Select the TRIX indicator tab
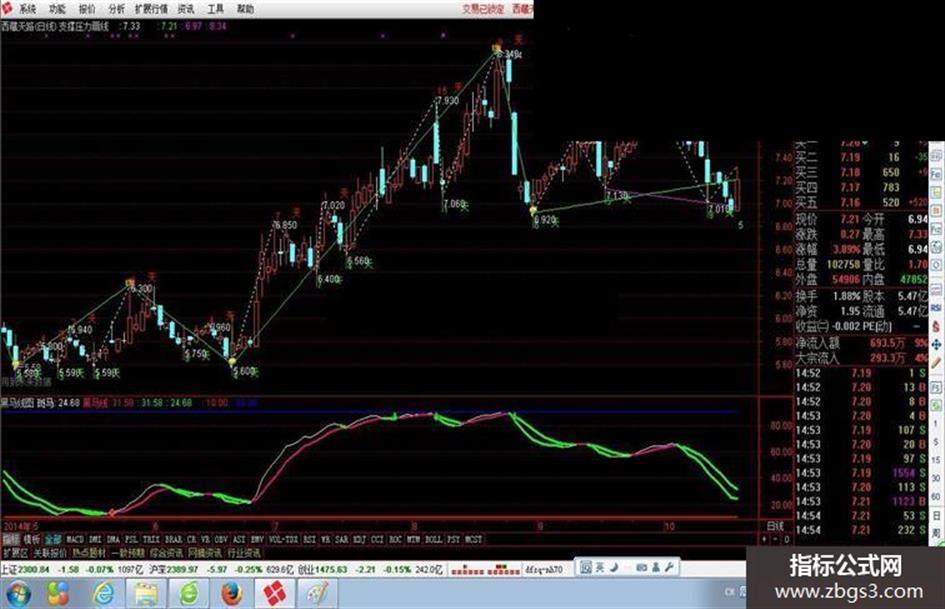 coord(151,539)
